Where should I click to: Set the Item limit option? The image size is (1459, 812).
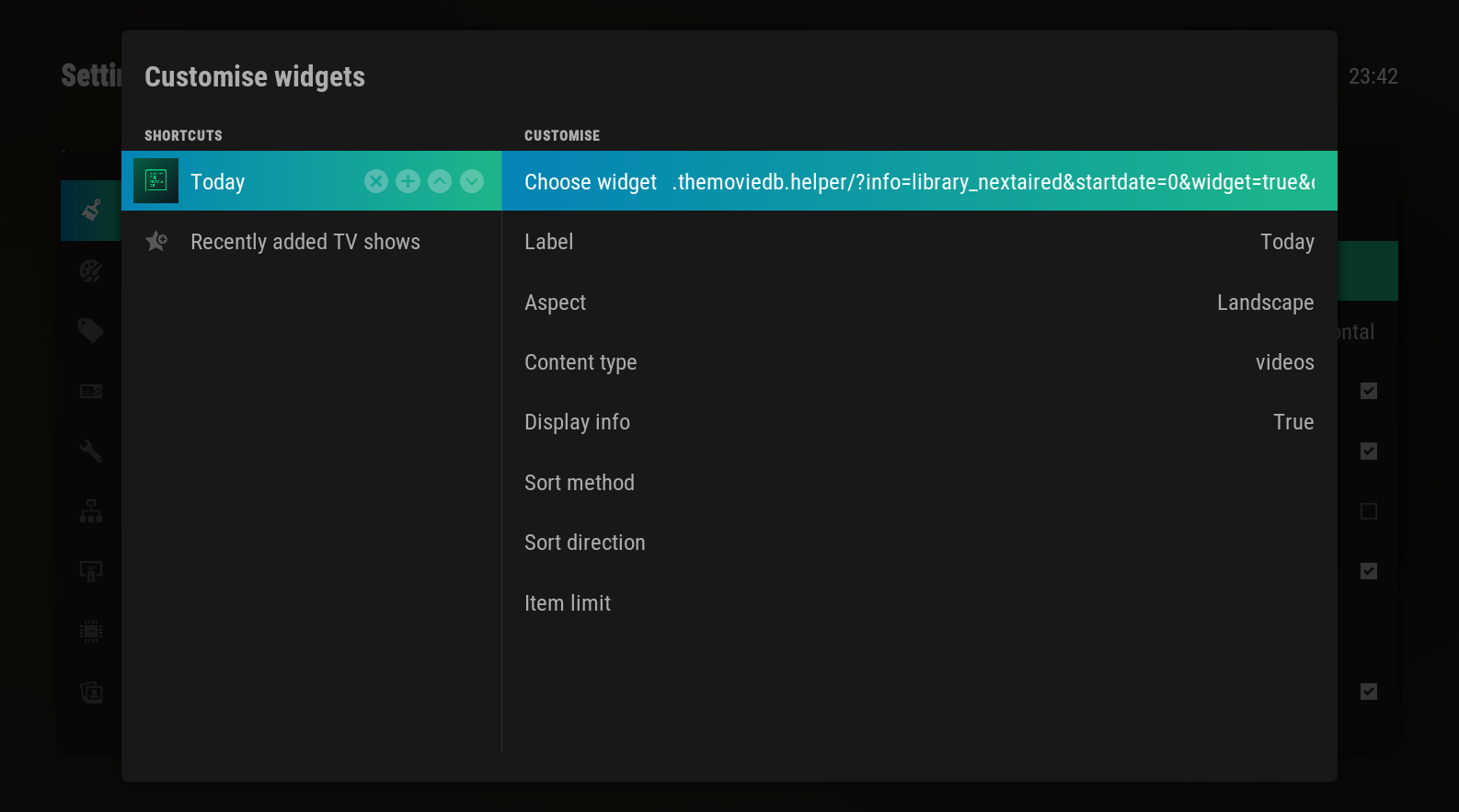click(x=919, y=603)
